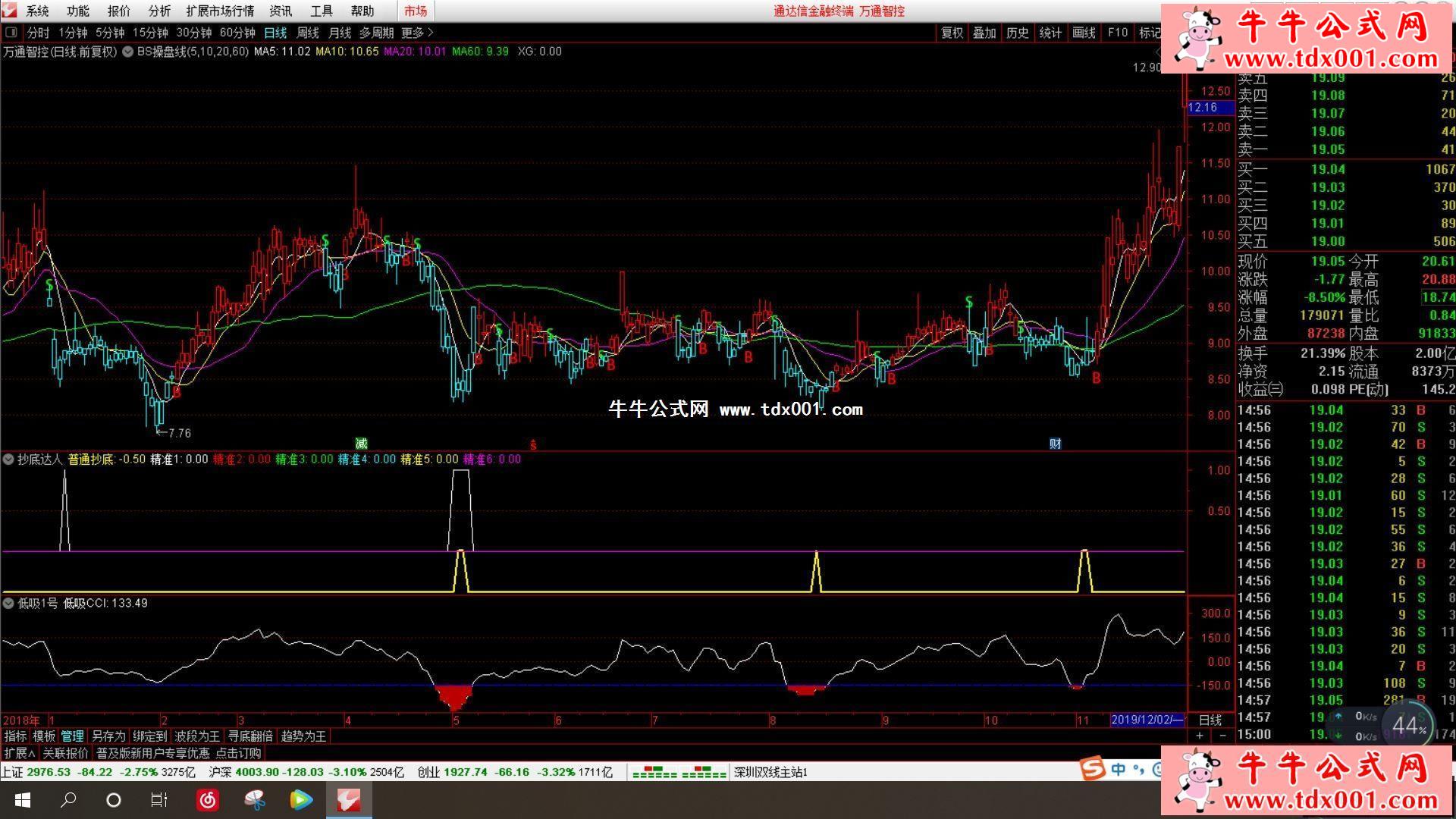Click the 沪深 index status entry
The height and width of the screenshot is (819, 1456).
tap(306, 772)
